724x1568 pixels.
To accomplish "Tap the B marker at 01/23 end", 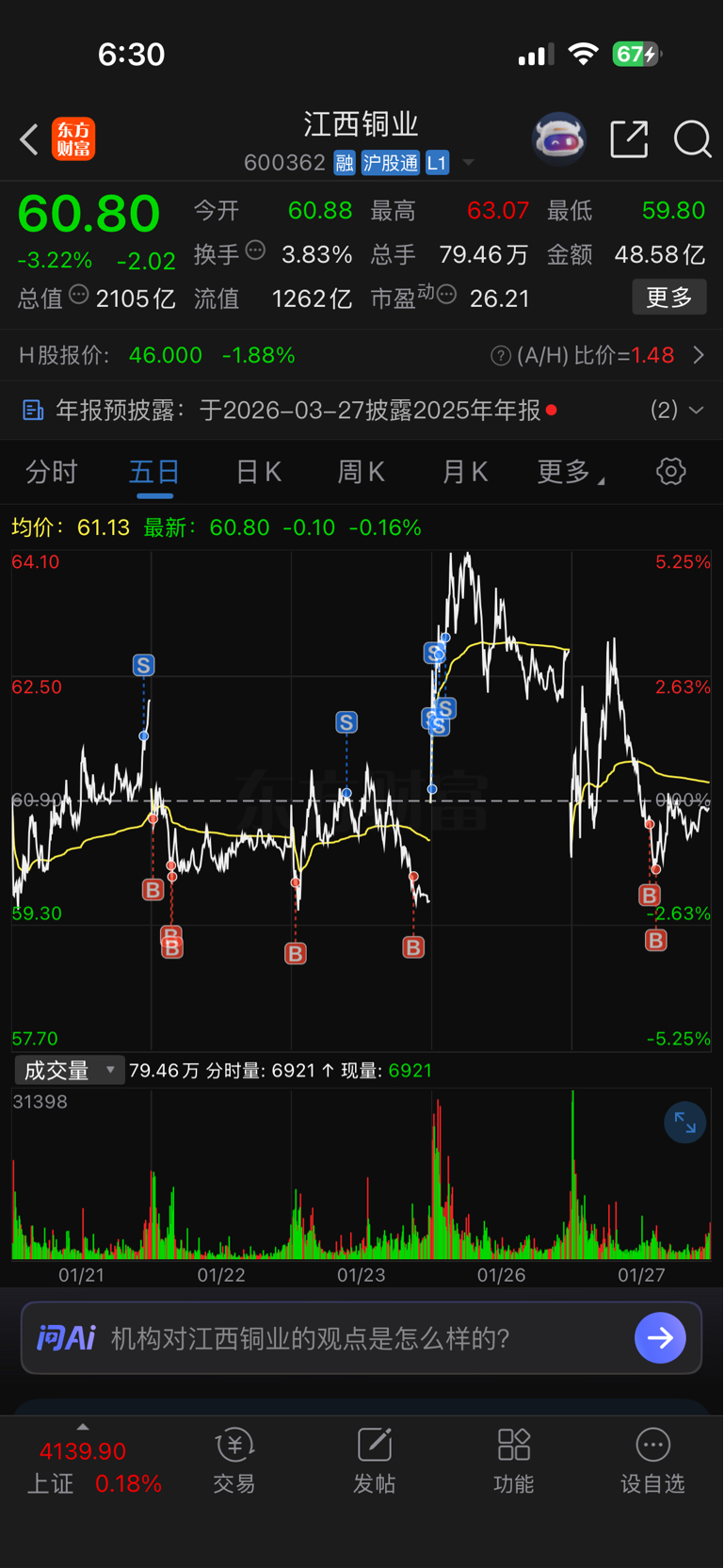I will pos(413,947).
